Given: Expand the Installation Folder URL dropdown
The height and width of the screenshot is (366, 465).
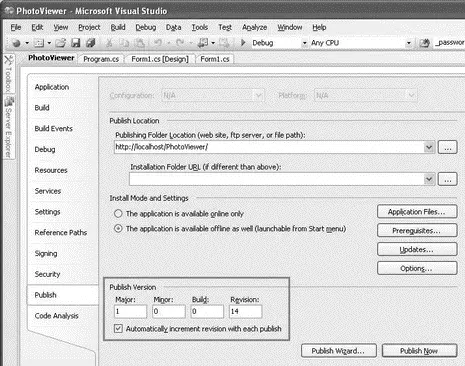Looking at the screenshot, I should click(429, 179).
